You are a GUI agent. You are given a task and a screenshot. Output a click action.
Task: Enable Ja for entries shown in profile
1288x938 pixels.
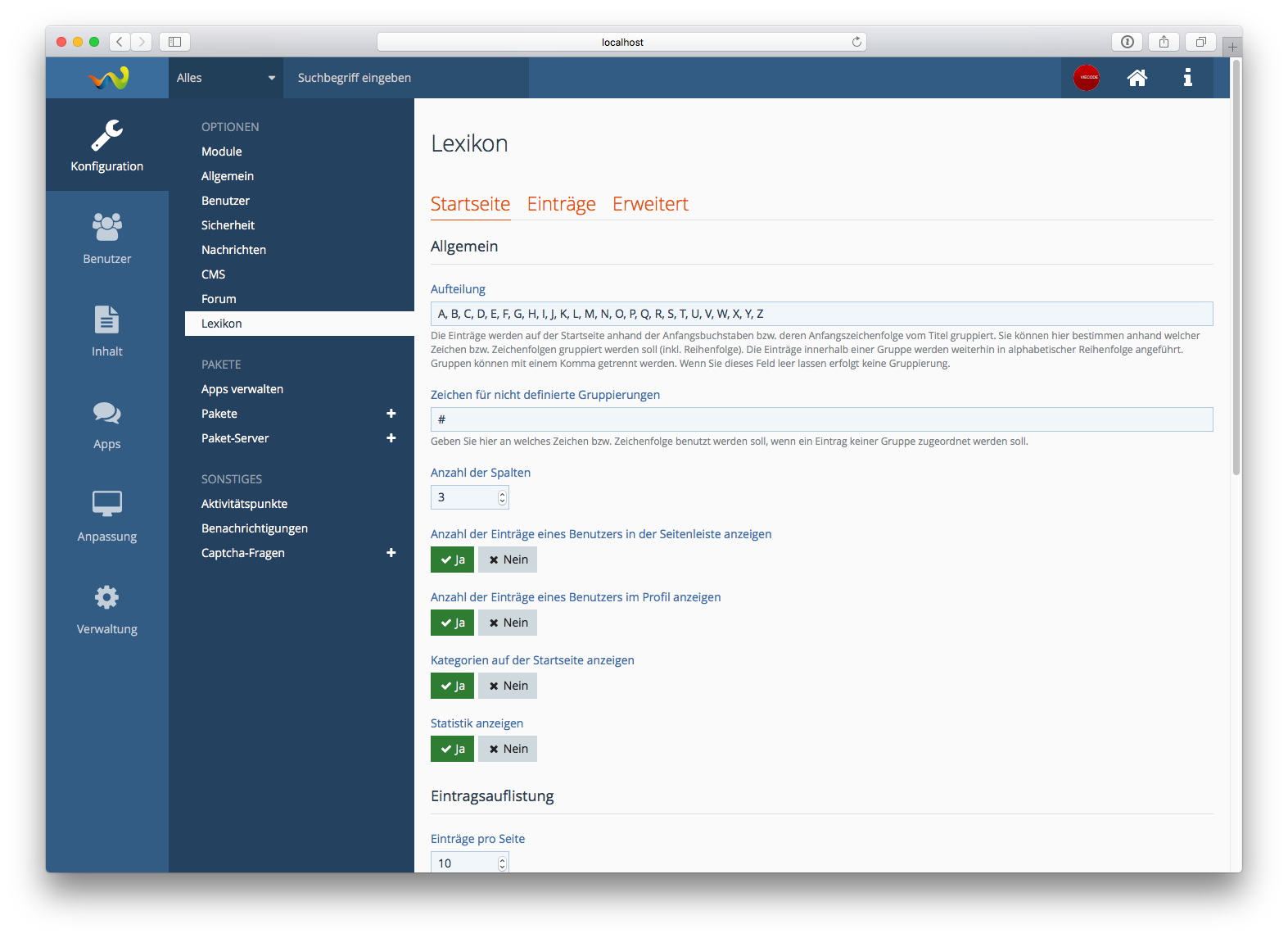tap(452, 623)
